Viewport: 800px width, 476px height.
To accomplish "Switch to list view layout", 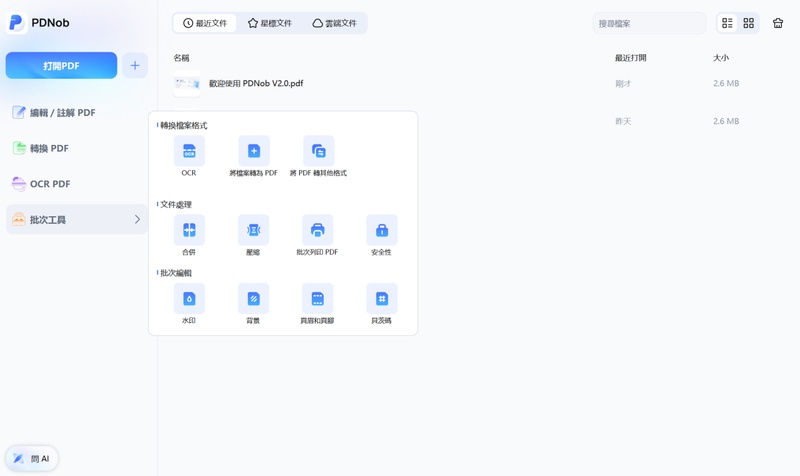I will tap(727, 23).
